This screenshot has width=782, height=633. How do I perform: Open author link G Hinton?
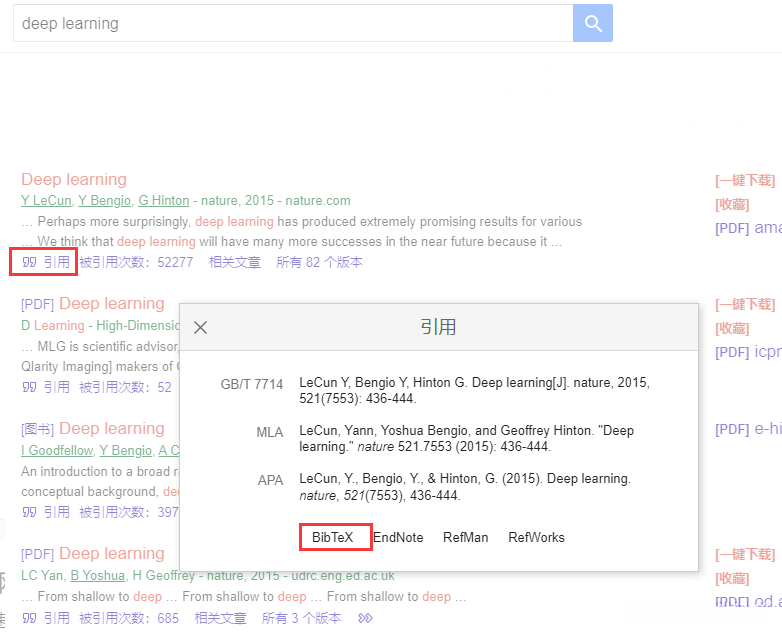164,201
